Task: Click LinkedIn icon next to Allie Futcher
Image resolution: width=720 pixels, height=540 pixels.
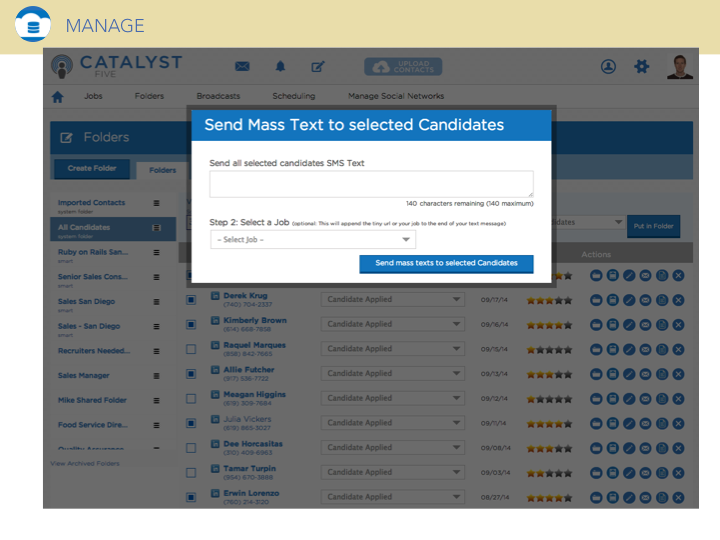Action: [215, 370]
